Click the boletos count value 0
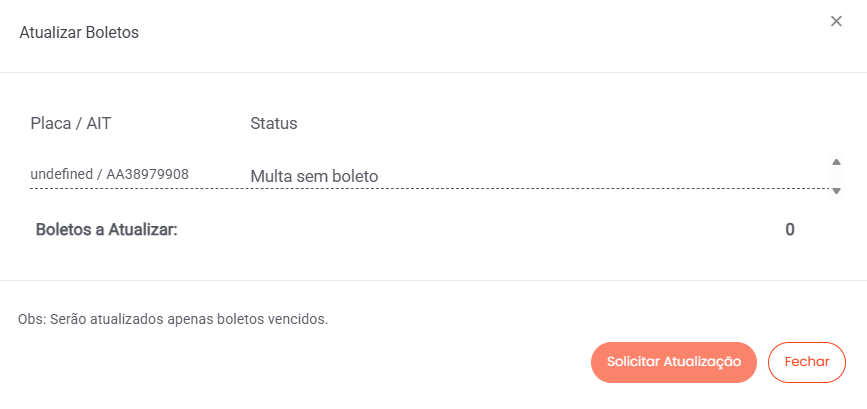The height and width of the screenshot is (409, 867). (x=790, y=230)
